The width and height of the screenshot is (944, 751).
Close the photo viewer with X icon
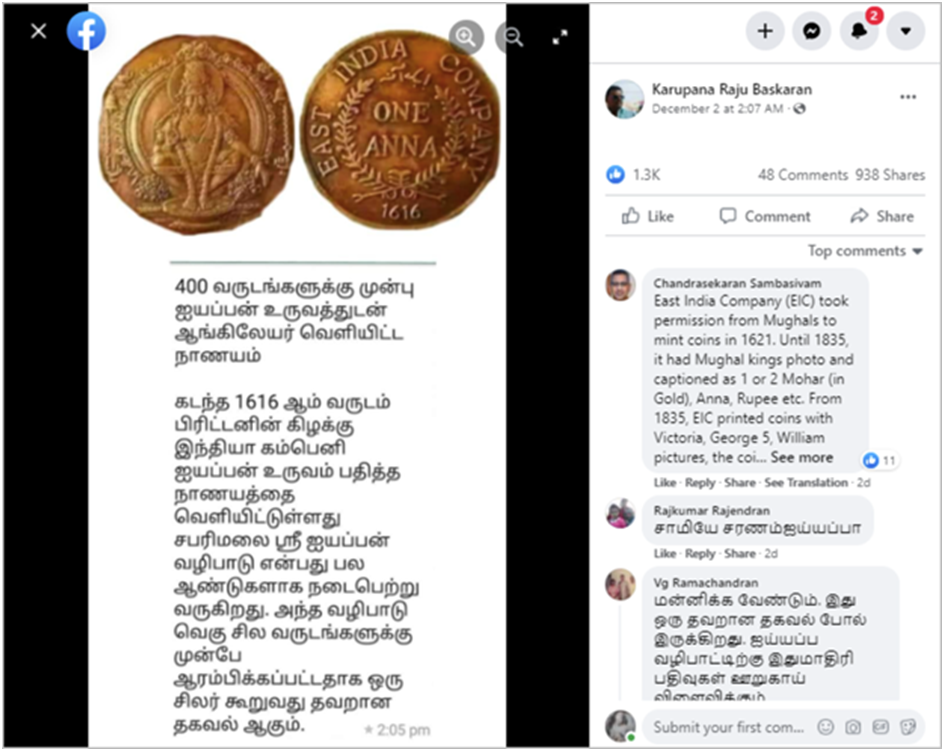(39, 31)
